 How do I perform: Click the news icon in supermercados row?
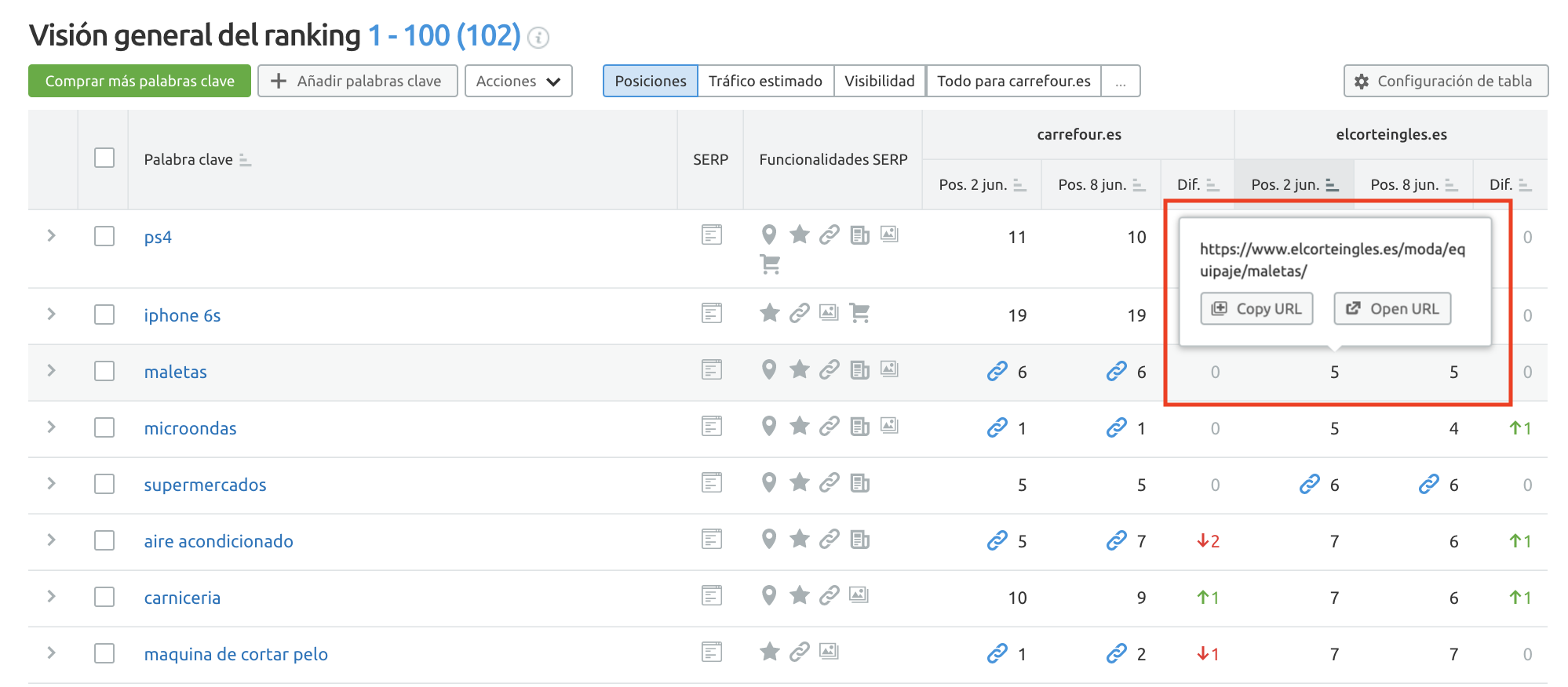coord(859,482)
